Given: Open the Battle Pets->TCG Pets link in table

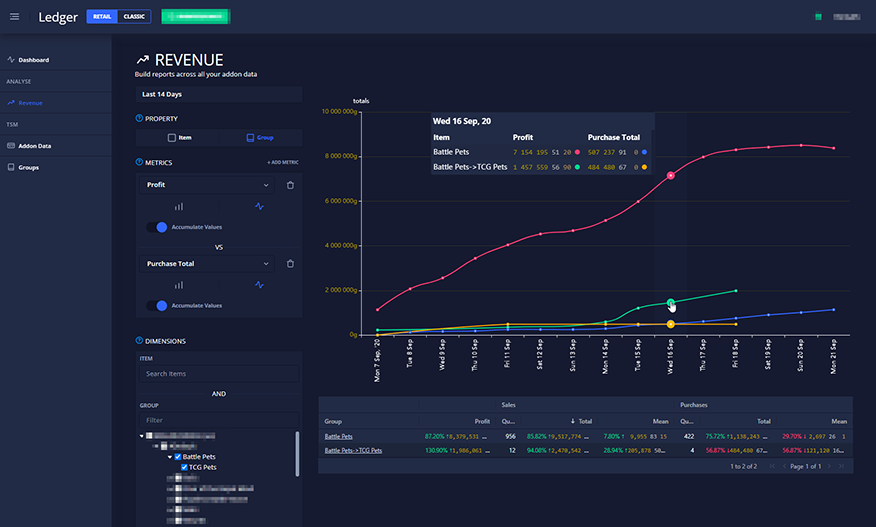Looking at the screenshot, I should click(353, 450).
